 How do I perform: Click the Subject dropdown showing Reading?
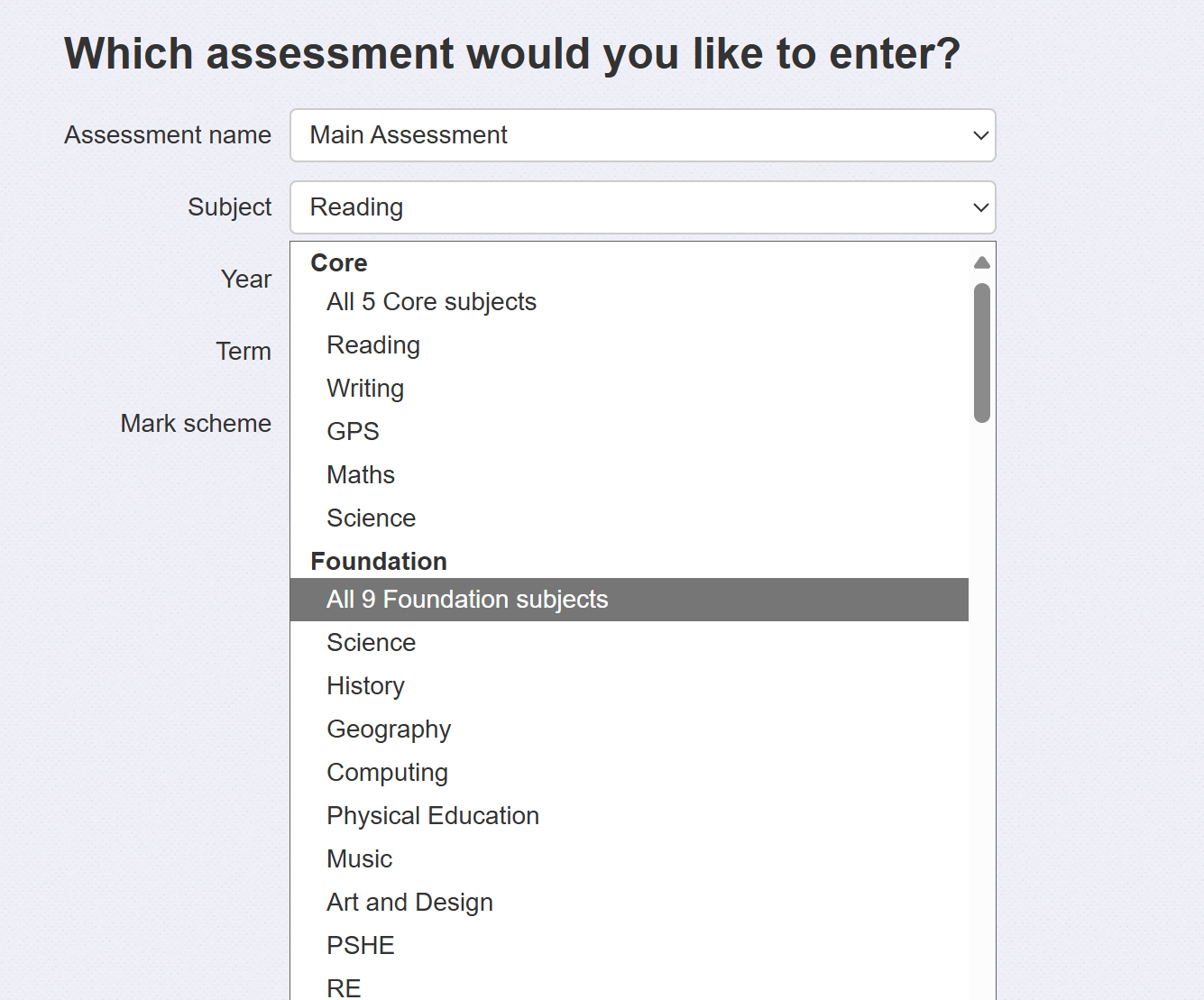click(x=642, y=207)
